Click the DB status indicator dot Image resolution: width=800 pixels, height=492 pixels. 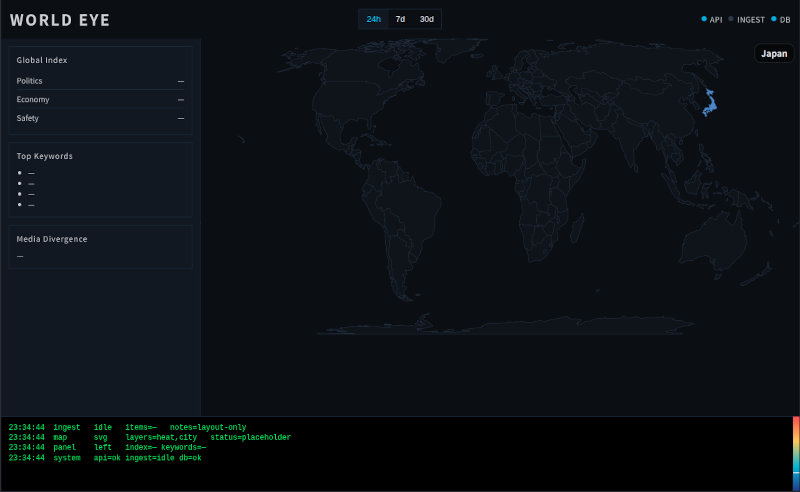(774, 19)
